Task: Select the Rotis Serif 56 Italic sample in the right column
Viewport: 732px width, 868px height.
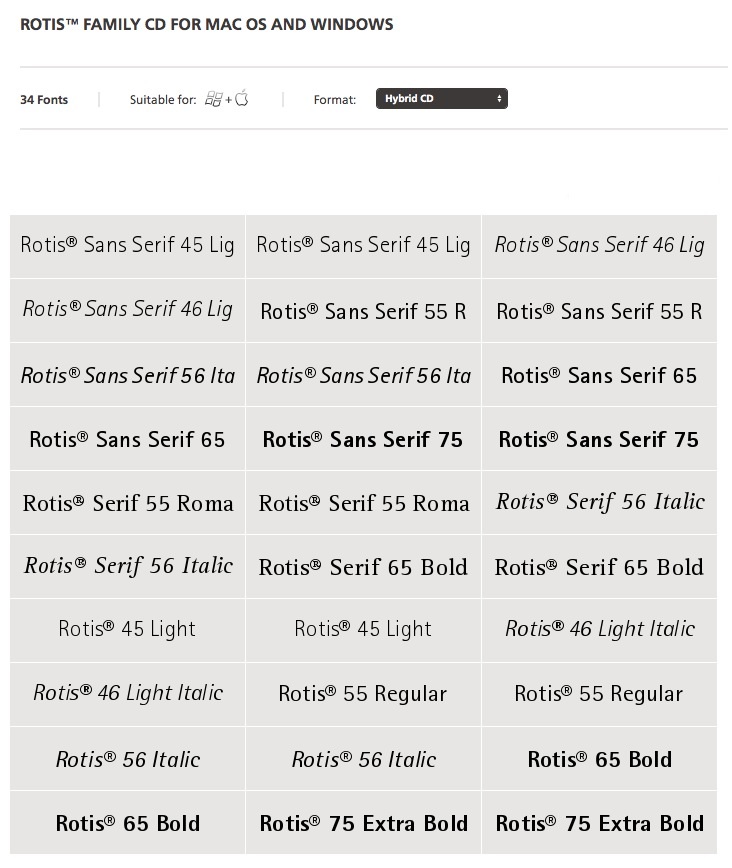Action: coord(599,503)
